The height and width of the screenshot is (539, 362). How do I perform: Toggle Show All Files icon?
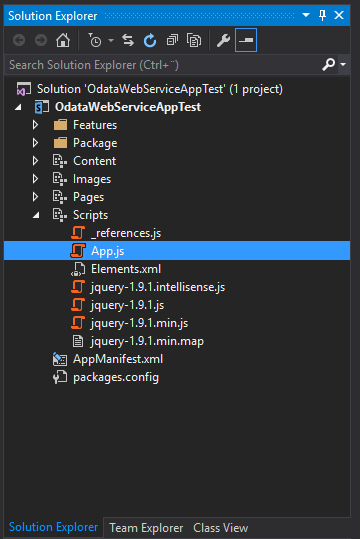[x=194, y=41]
